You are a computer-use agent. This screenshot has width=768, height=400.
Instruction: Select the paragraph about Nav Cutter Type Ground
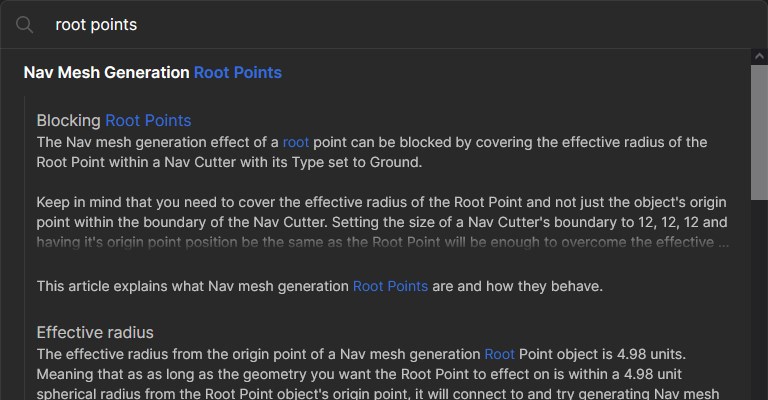(372, 152)
